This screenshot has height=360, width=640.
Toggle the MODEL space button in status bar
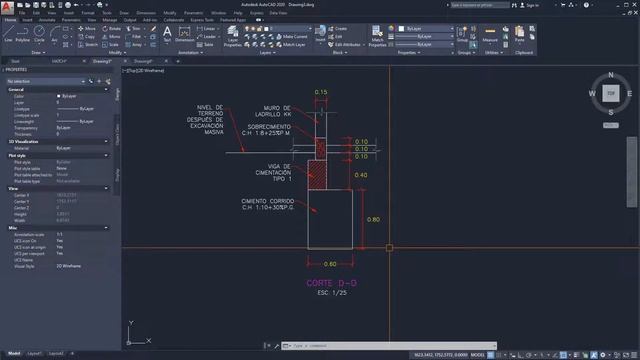[x=478, y=355]
